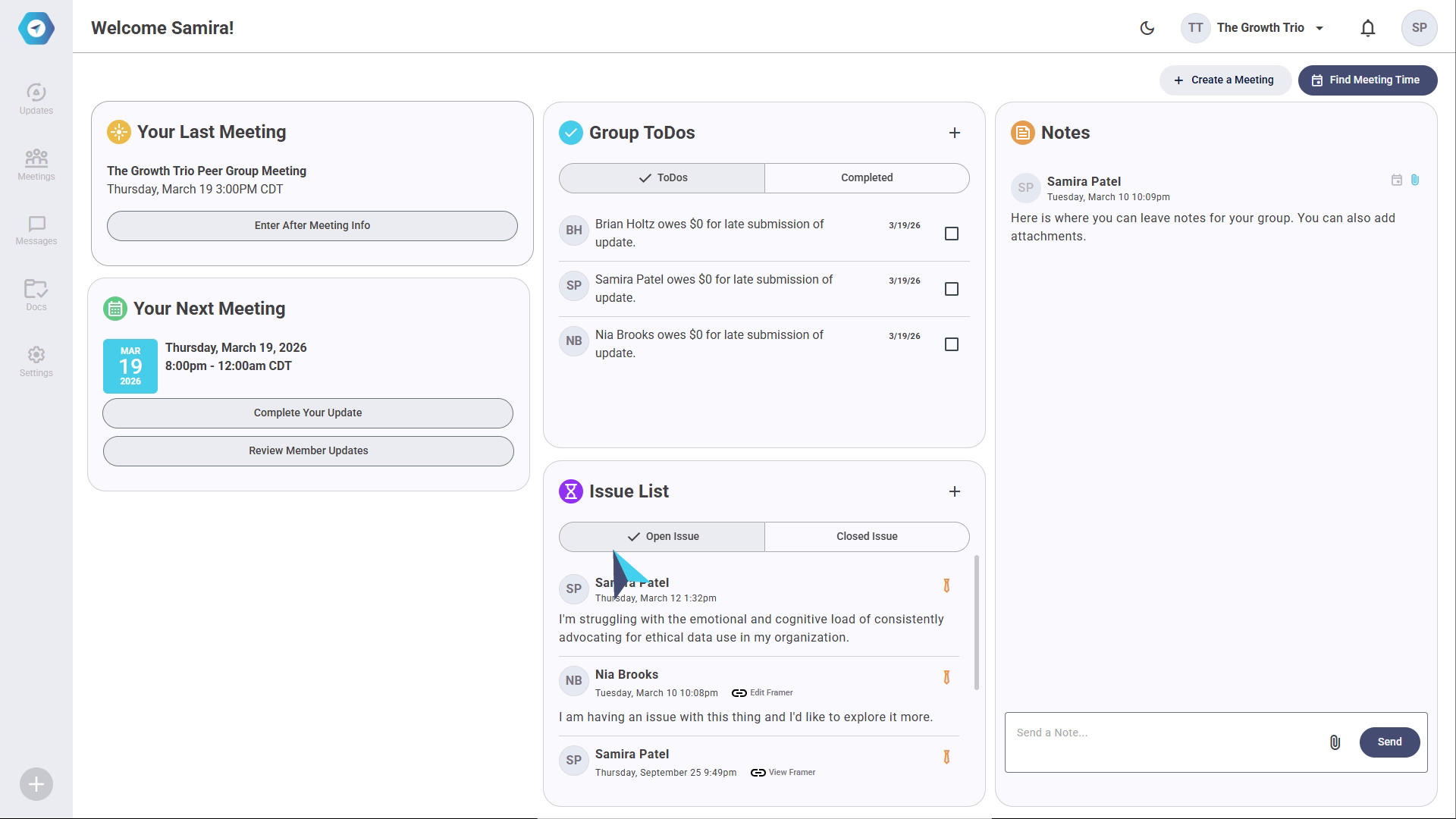Click the round plus button bottom-left
Screen dimensions: 1456x819
click(36, 784)
